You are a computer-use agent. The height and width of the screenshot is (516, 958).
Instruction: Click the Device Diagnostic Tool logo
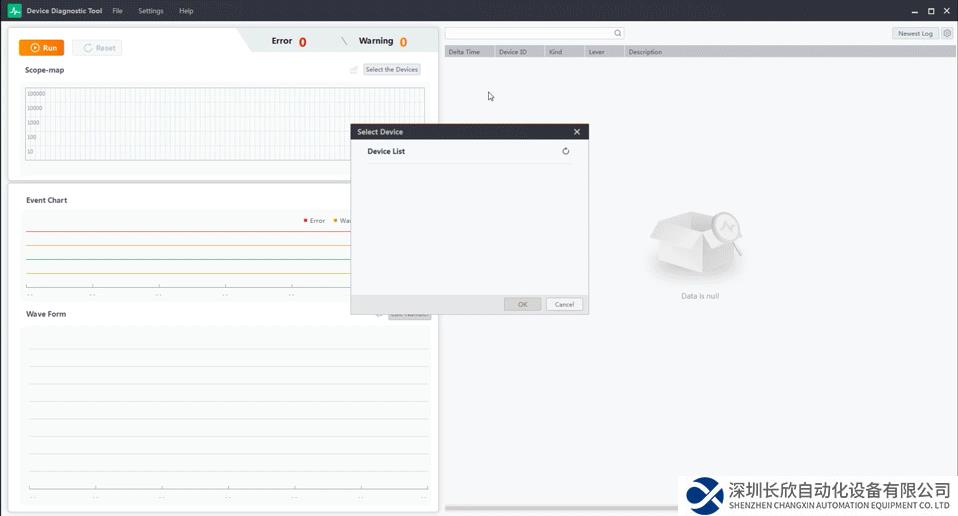(15, 11)
